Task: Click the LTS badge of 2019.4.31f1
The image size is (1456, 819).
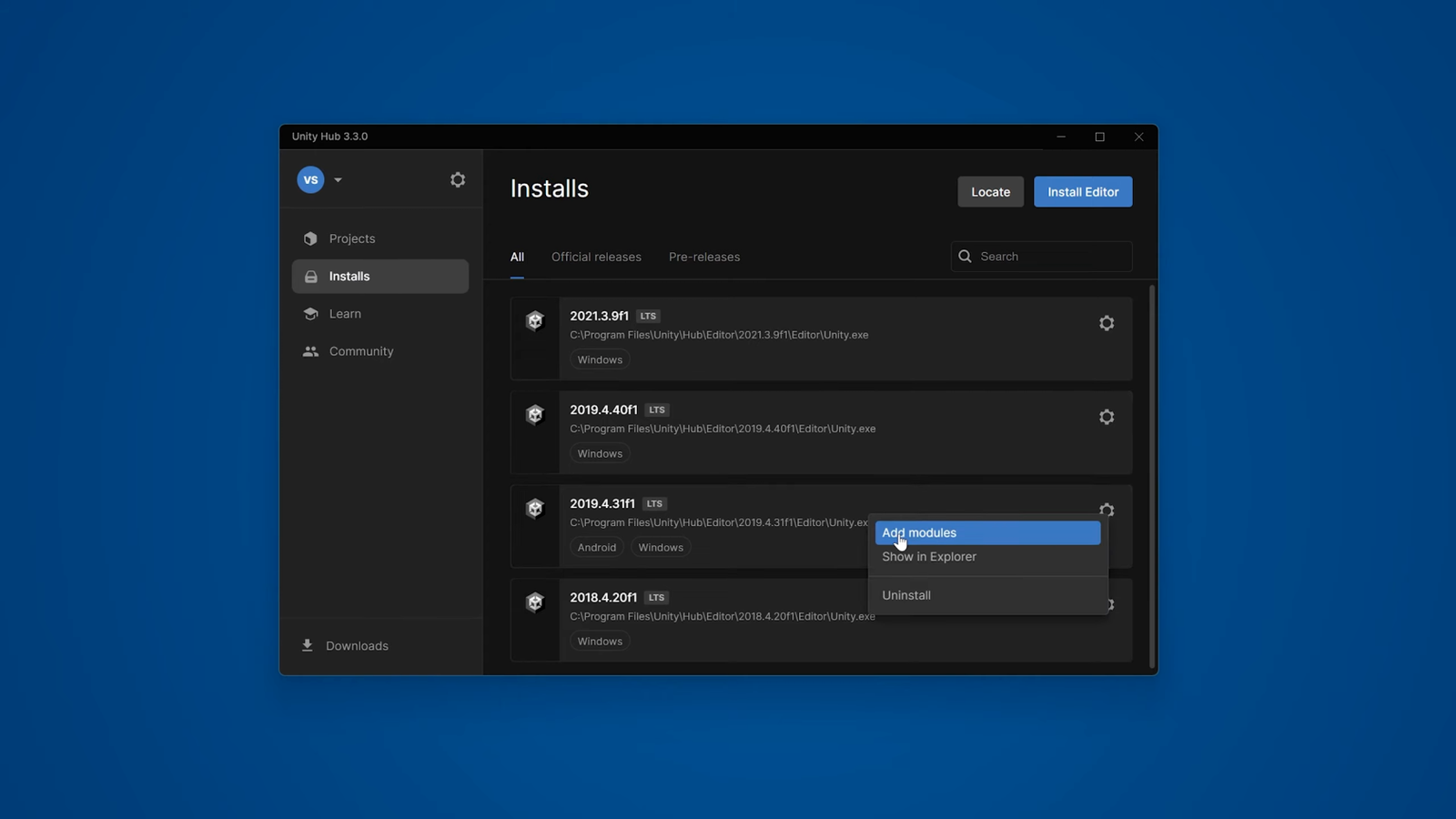Action: point(654,503)
